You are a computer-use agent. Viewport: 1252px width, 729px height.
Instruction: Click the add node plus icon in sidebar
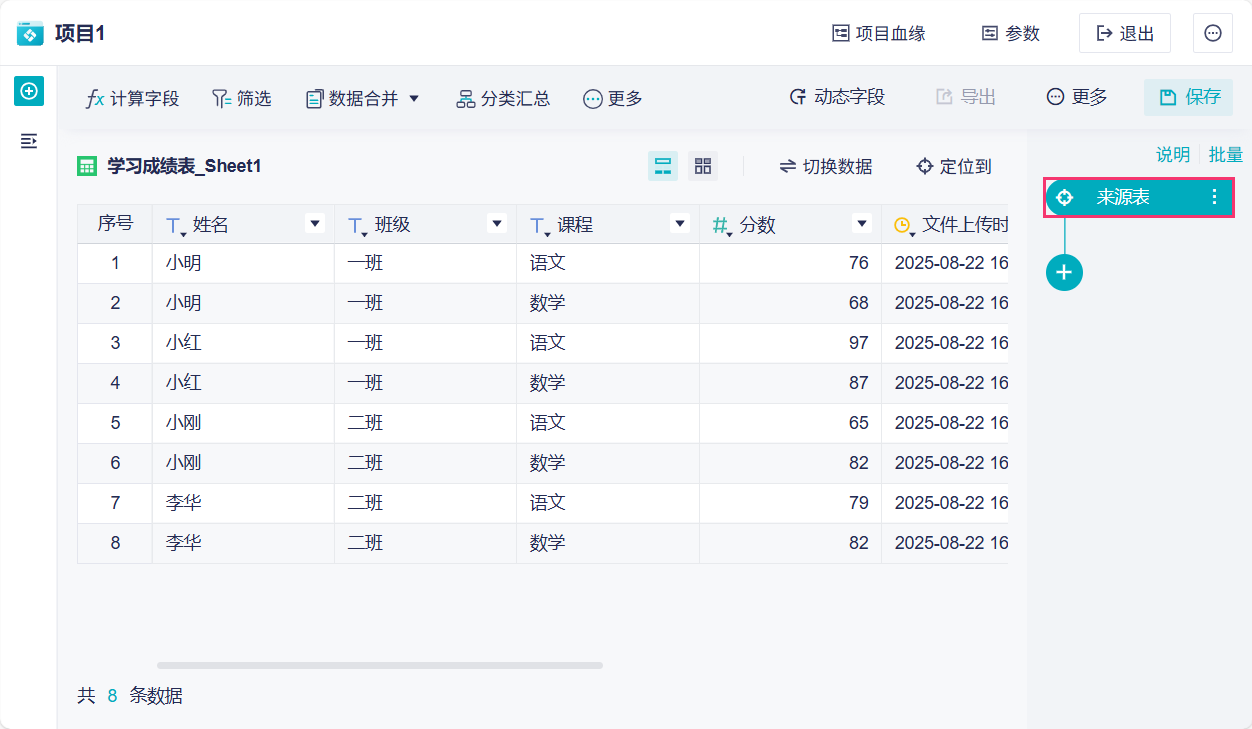[x=29, y=91]
